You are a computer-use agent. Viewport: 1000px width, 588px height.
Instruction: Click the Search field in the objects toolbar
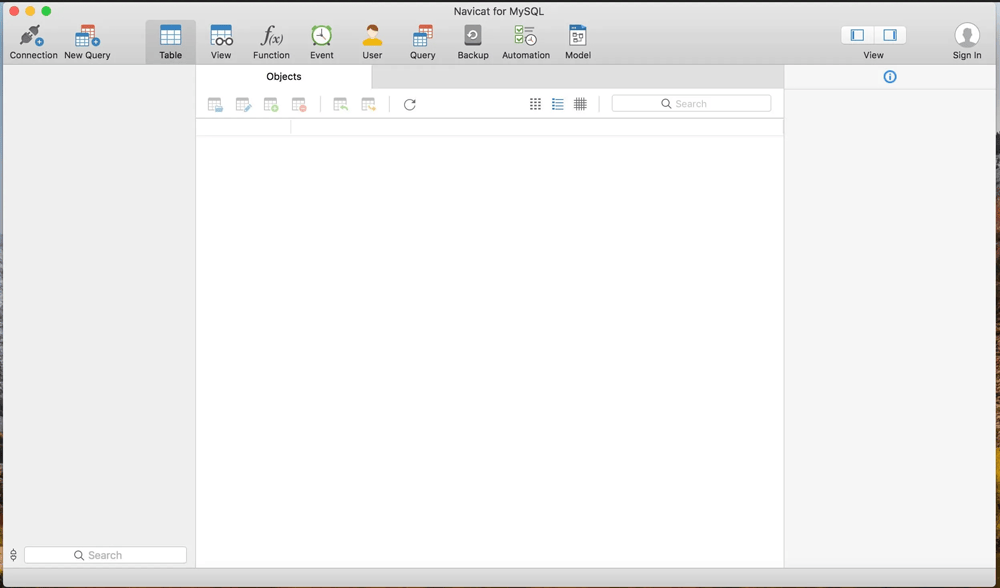pos(691,104)
